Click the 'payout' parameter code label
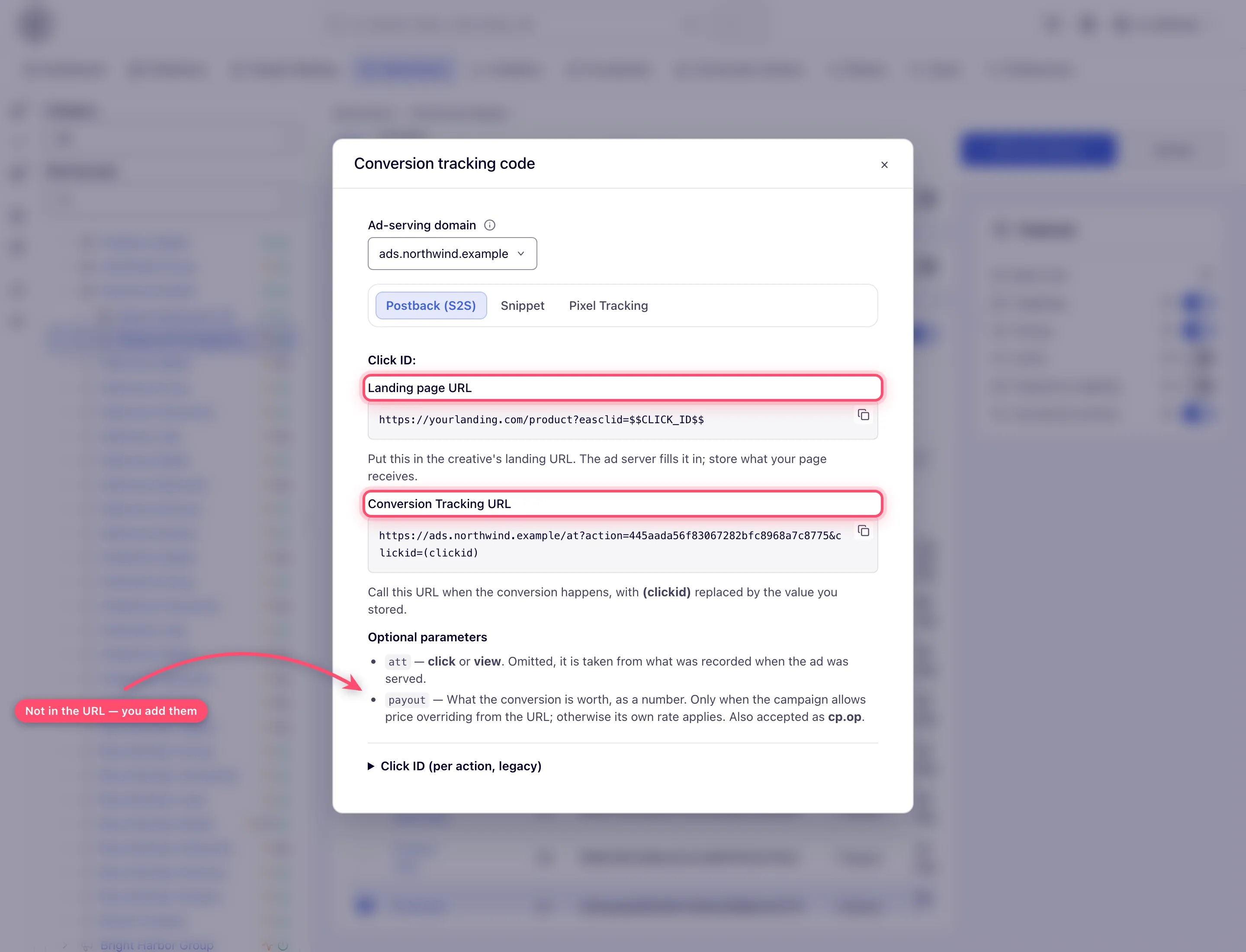 (407, 700)
